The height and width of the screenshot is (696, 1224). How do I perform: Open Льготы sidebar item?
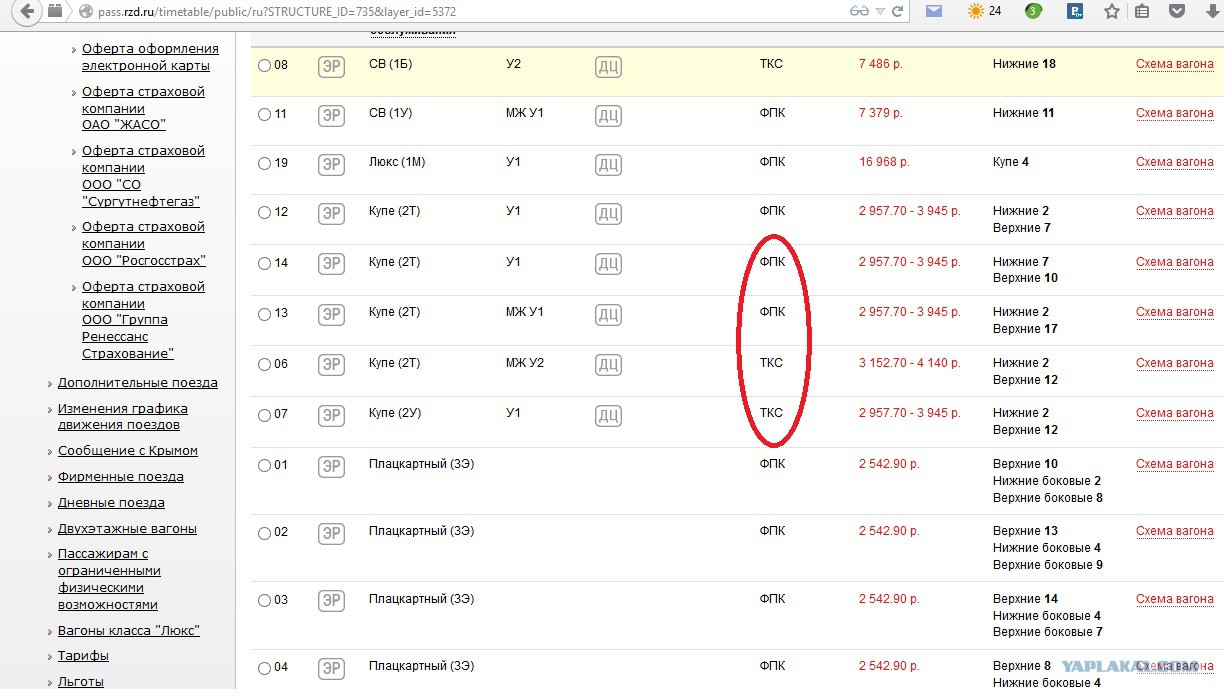[x=81, y=682]
